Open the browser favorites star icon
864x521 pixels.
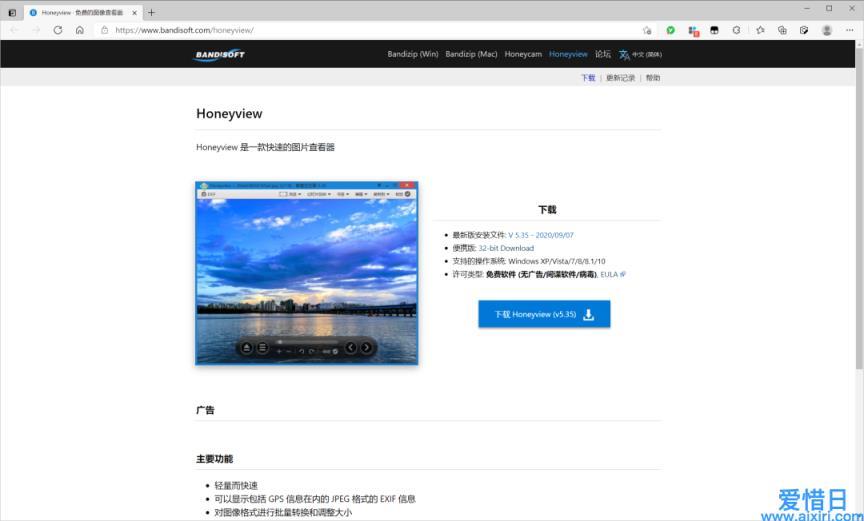758,30
